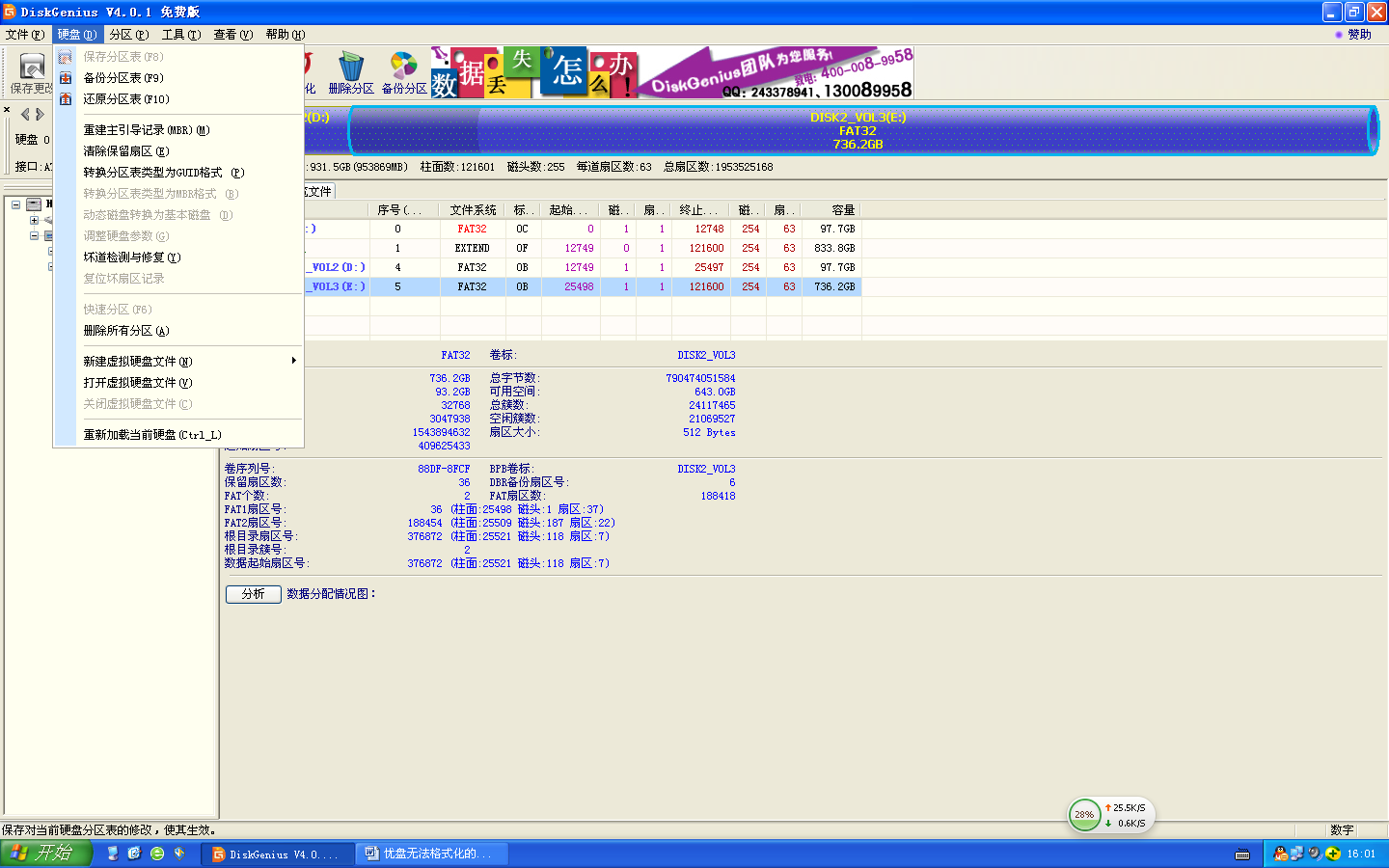Click the 删除分区 trash bin icon
The image size is (1389, 868).
[351, 68]
